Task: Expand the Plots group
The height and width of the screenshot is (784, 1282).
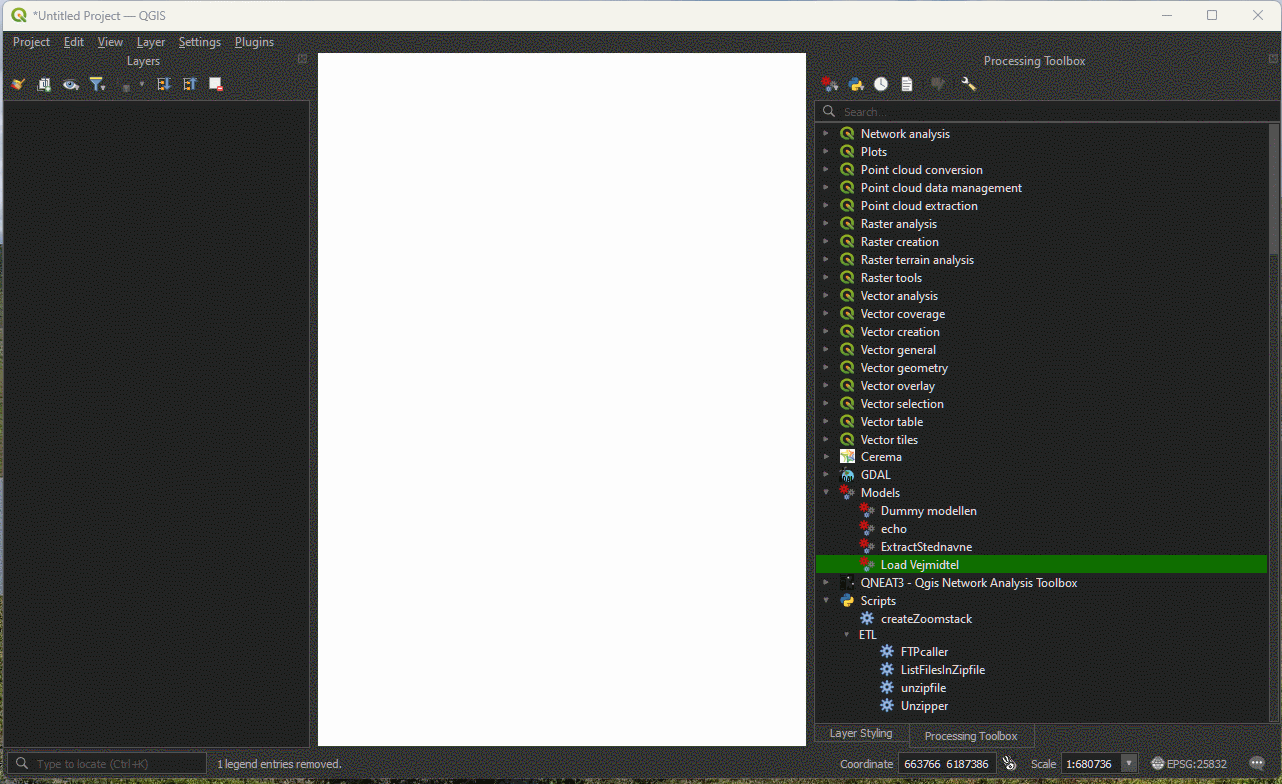Action: (826, 152)
